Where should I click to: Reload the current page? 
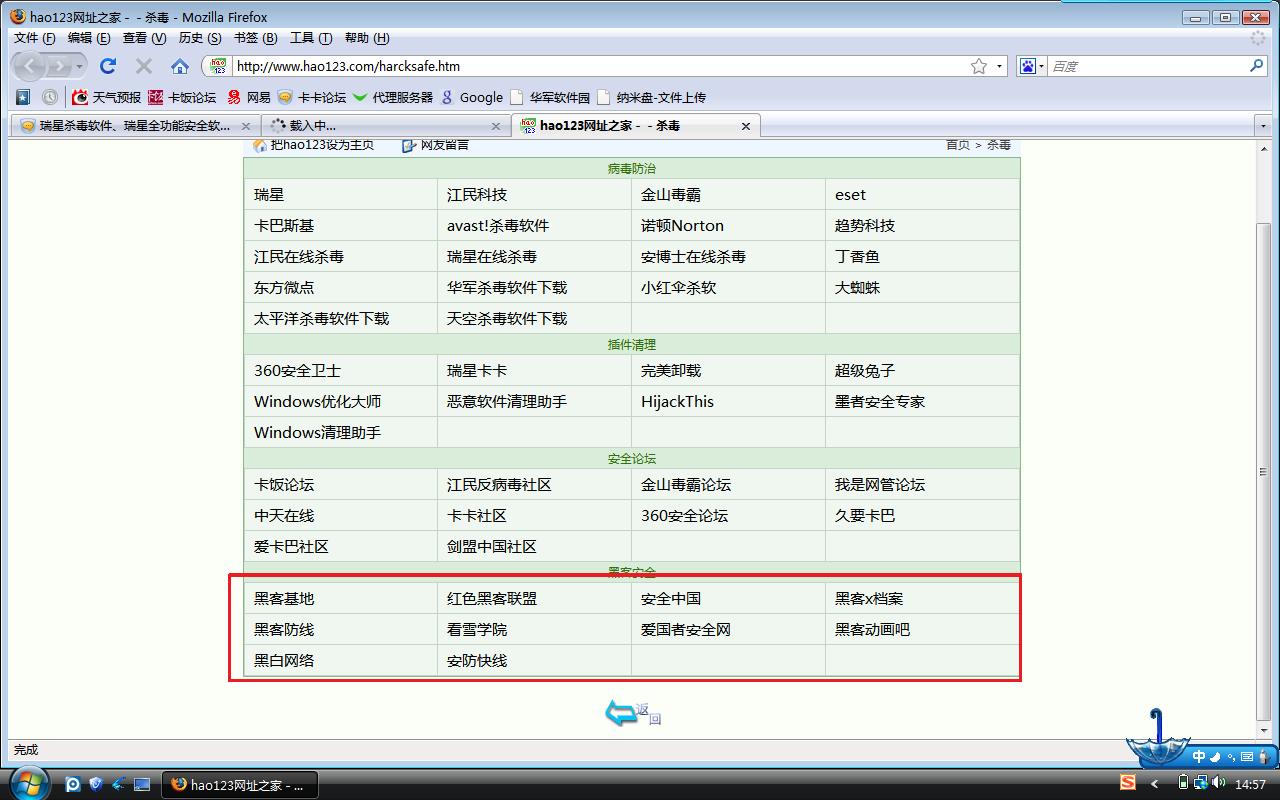[108, 66]
